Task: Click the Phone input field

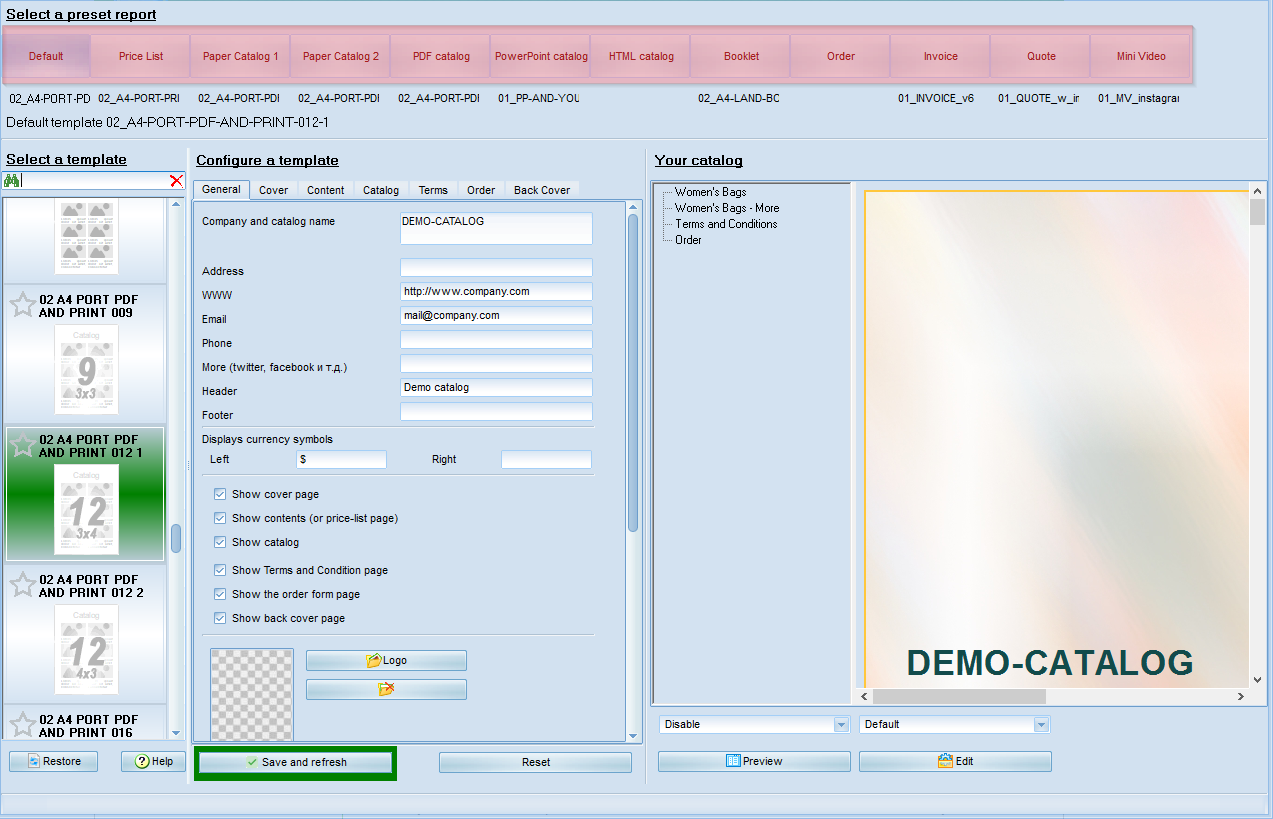Action: tap(496, 340)
